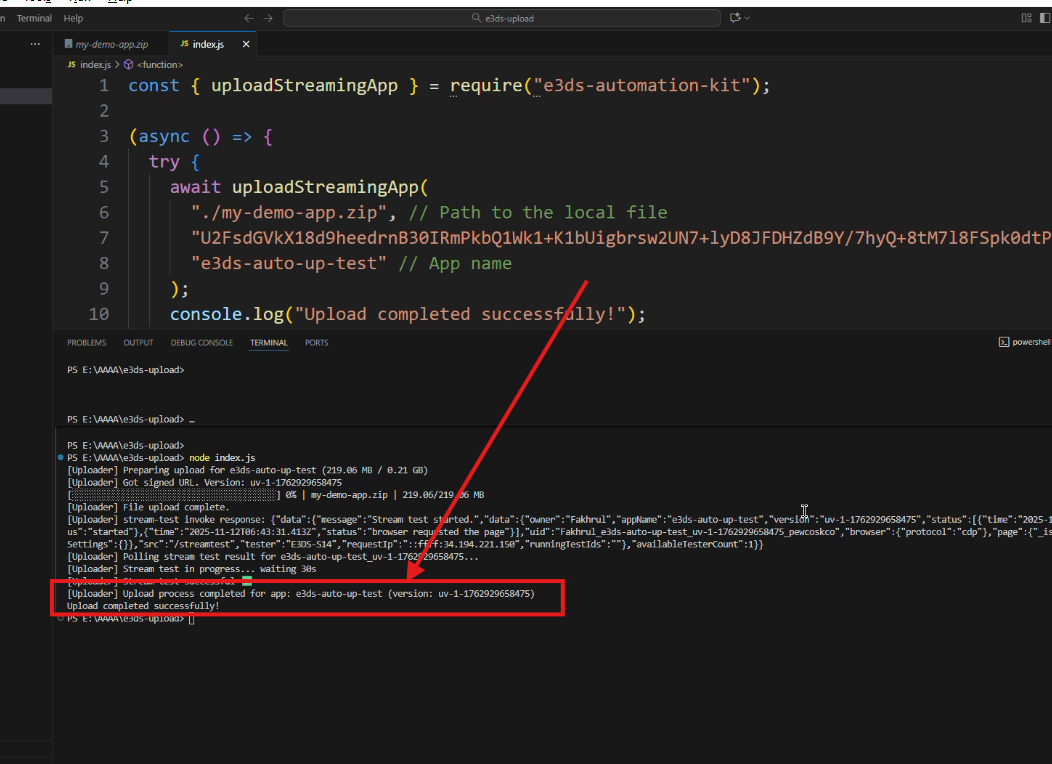The width and height of the screenshot is (1052, 764).
Task: Show the Ports panel tab
Action: point(316,343)
